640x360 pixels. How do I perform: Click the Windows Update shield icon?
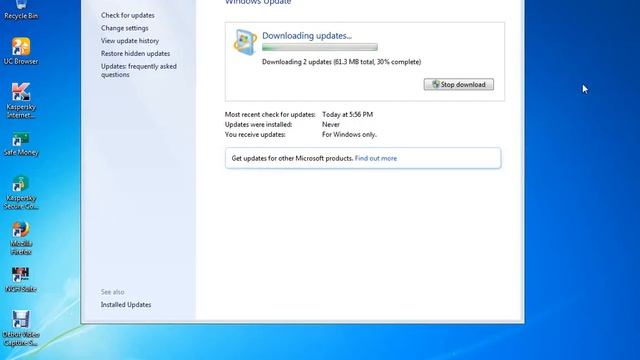pyautogui.click(x=245, y=42)
